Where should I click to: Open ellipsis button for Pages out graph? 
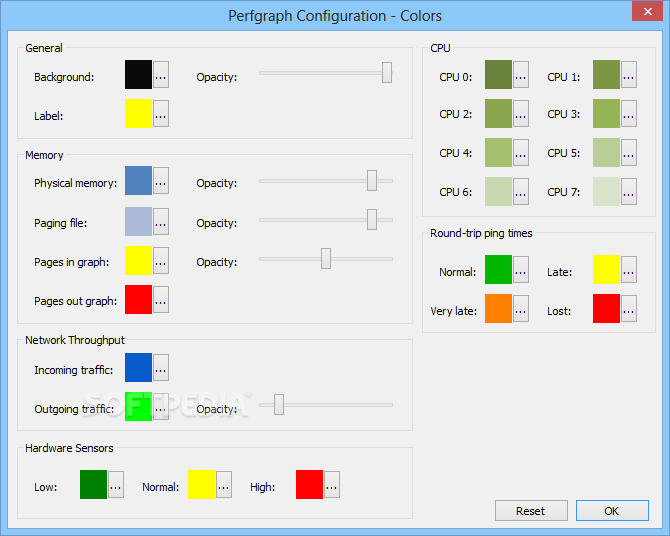point(161,299)
